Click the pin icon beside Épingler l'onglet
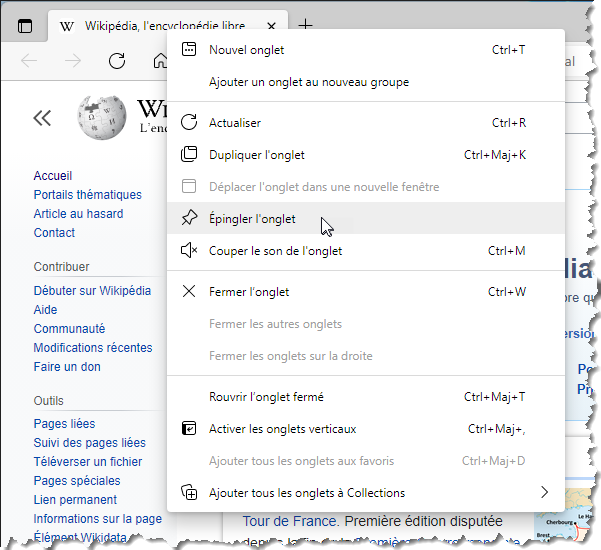The width and height of the screenshot is (601, 550). (x=189, y=219)
